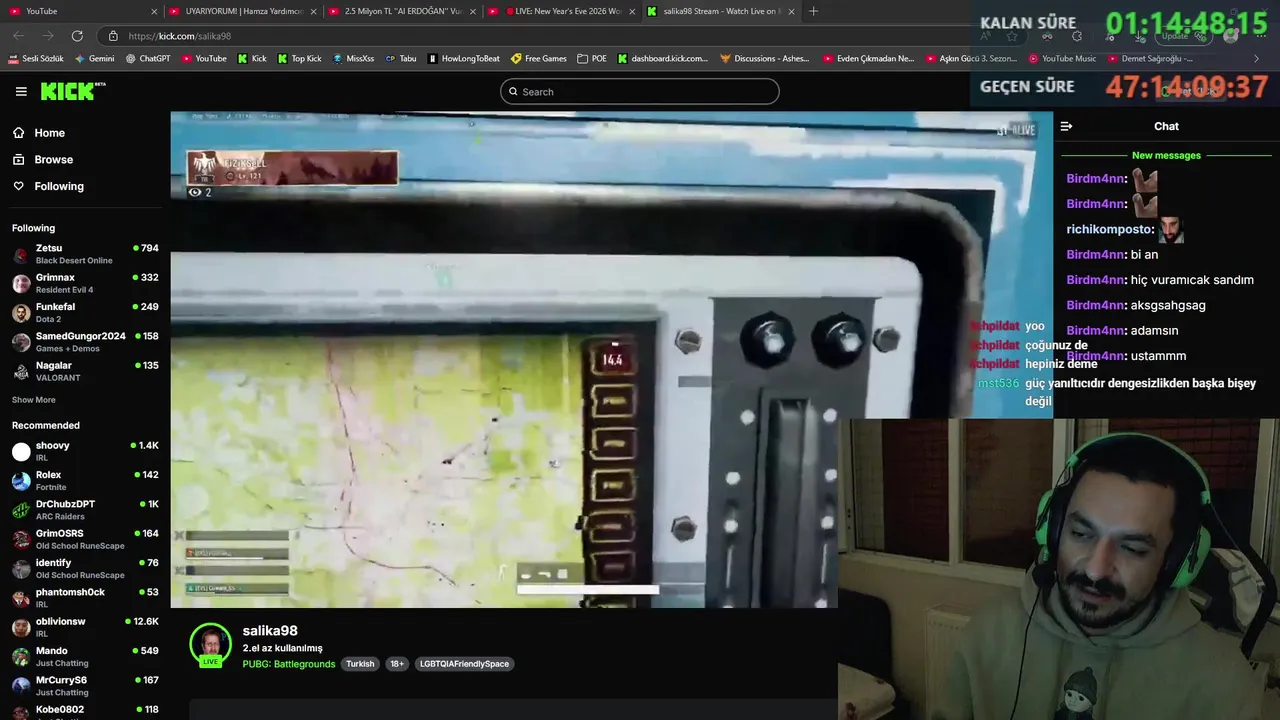
Task: Click the browser forward arrow
Action: 47,36
